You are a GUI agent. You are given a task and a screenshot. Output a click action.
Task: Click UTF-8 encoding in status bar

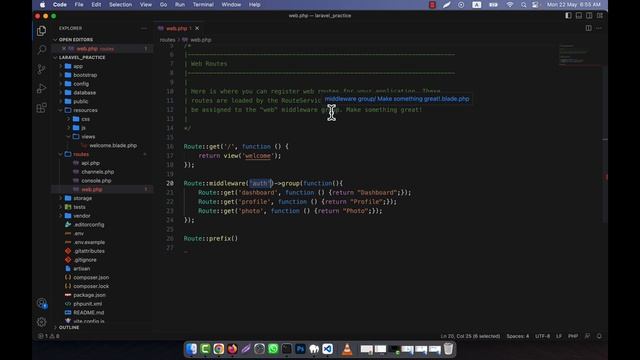point(542,336)
